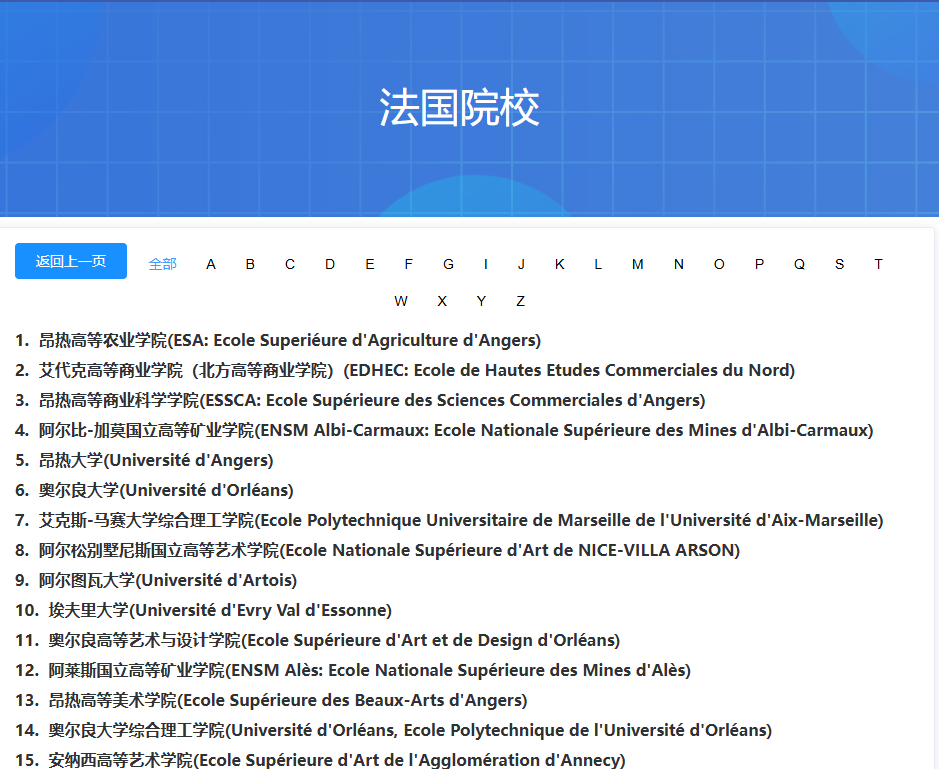Screen dimensions: 939x769
Task: Click the 法国院校 page heading
Action: click(x=459, y=108)
